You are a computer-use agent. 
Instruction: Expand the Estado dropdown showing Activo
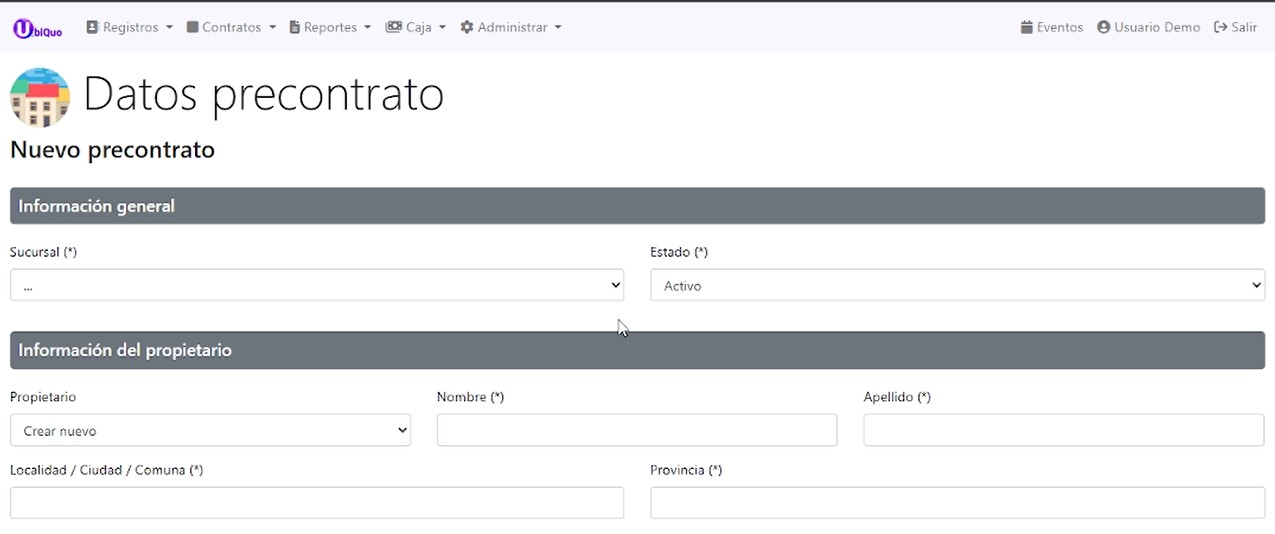tap(957, 285)
